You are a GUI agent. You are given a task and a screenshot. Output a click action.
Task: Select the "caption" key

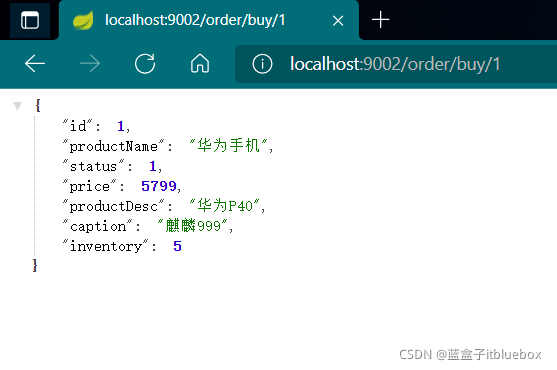pos(97,226)
